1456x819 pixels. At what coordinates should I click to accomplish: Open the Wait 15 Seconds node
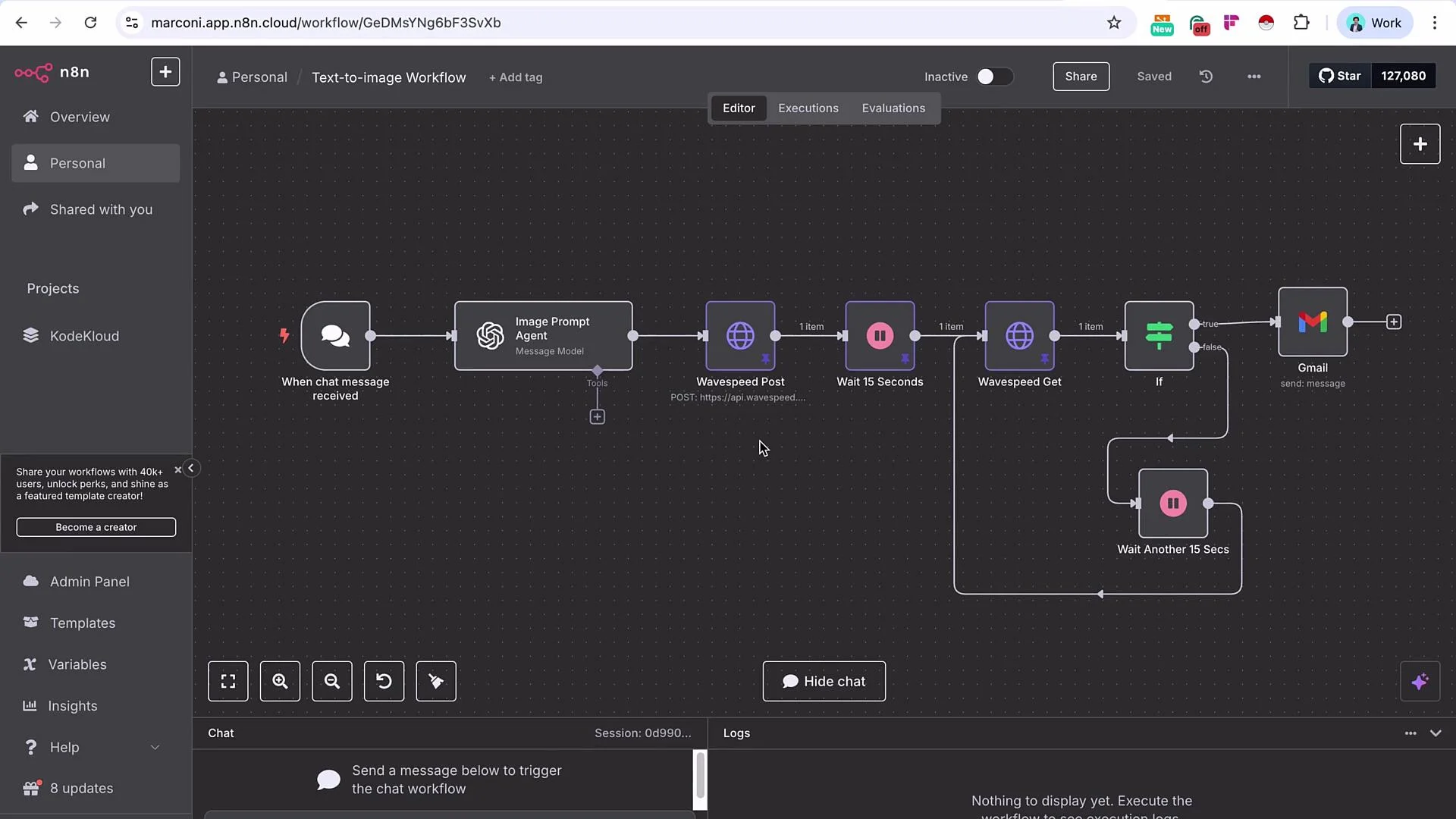click(x=880, y=336)
